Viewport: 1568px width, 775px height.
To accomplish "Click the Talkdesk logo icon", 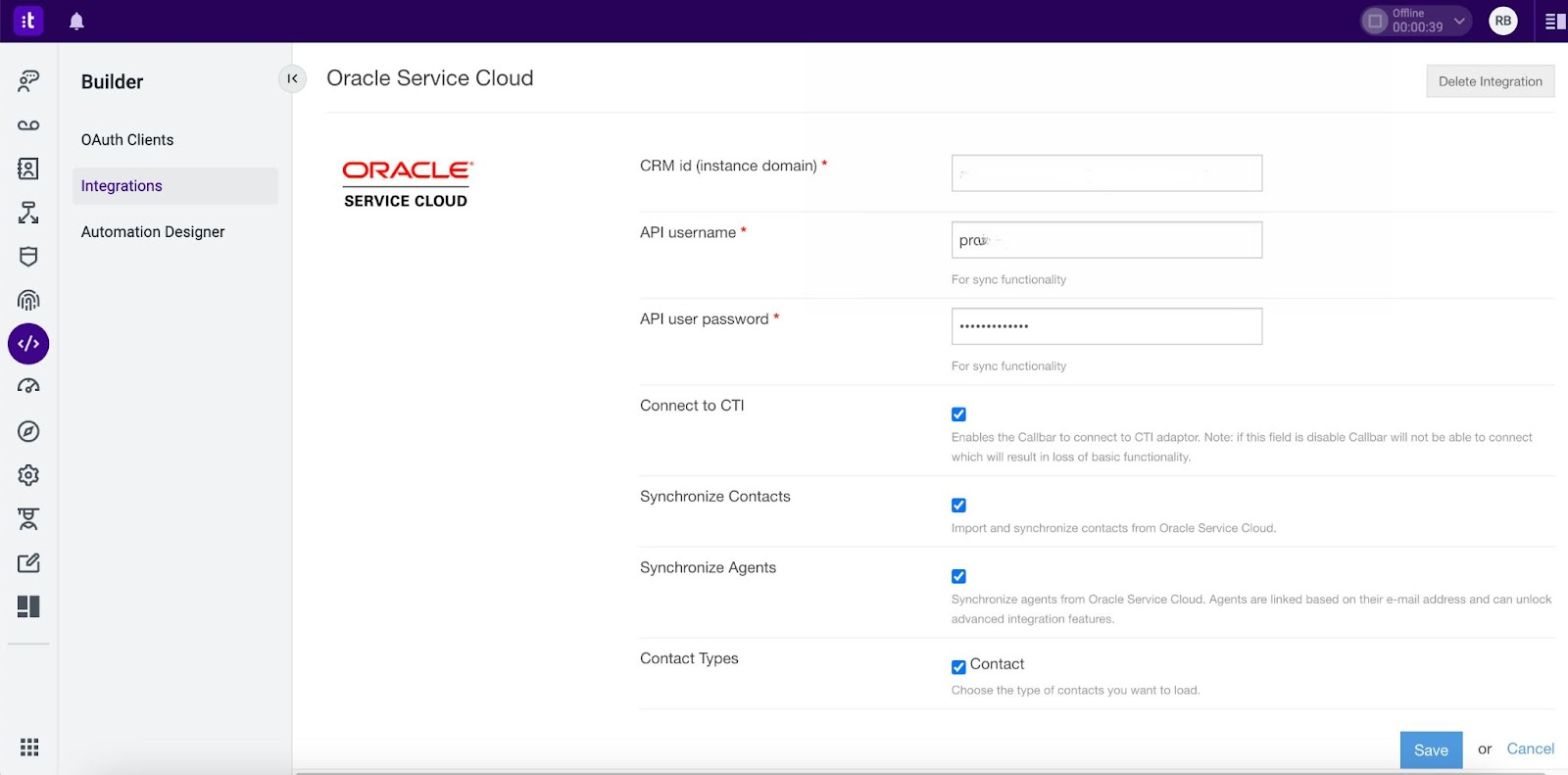I will pyautogui.click(x=28, y=21).
